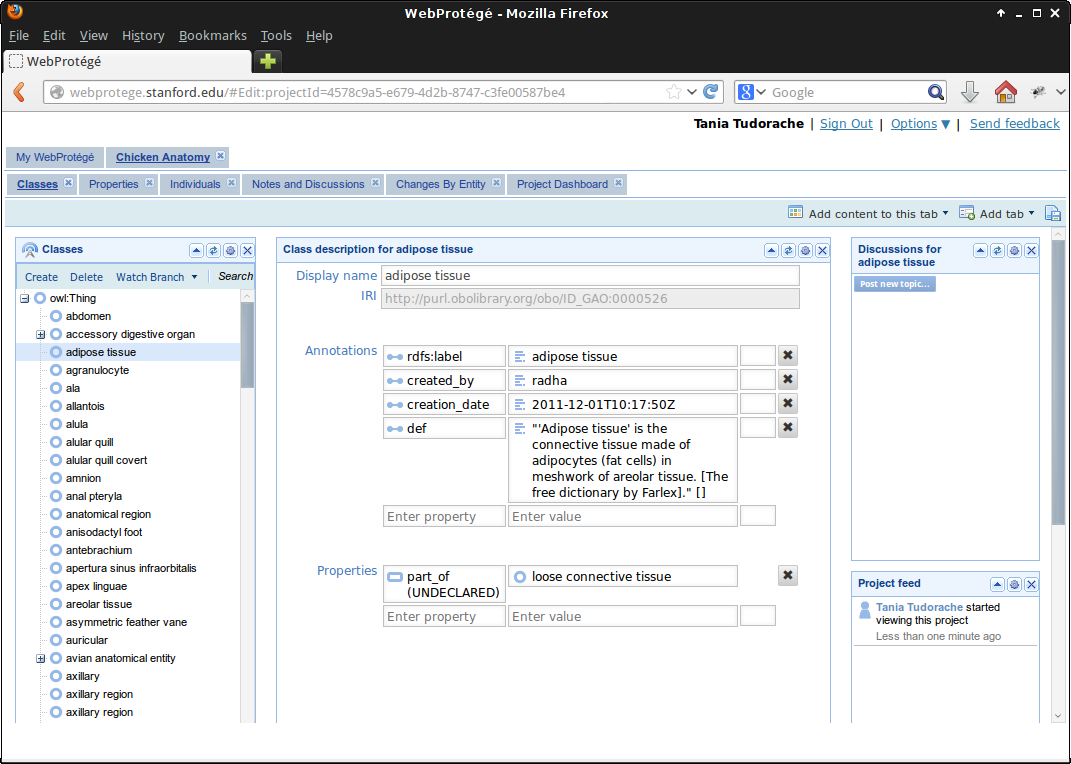Close the Discussions for adipose tissue panel
The image size is (1071, 764).
pos(1031,251)
